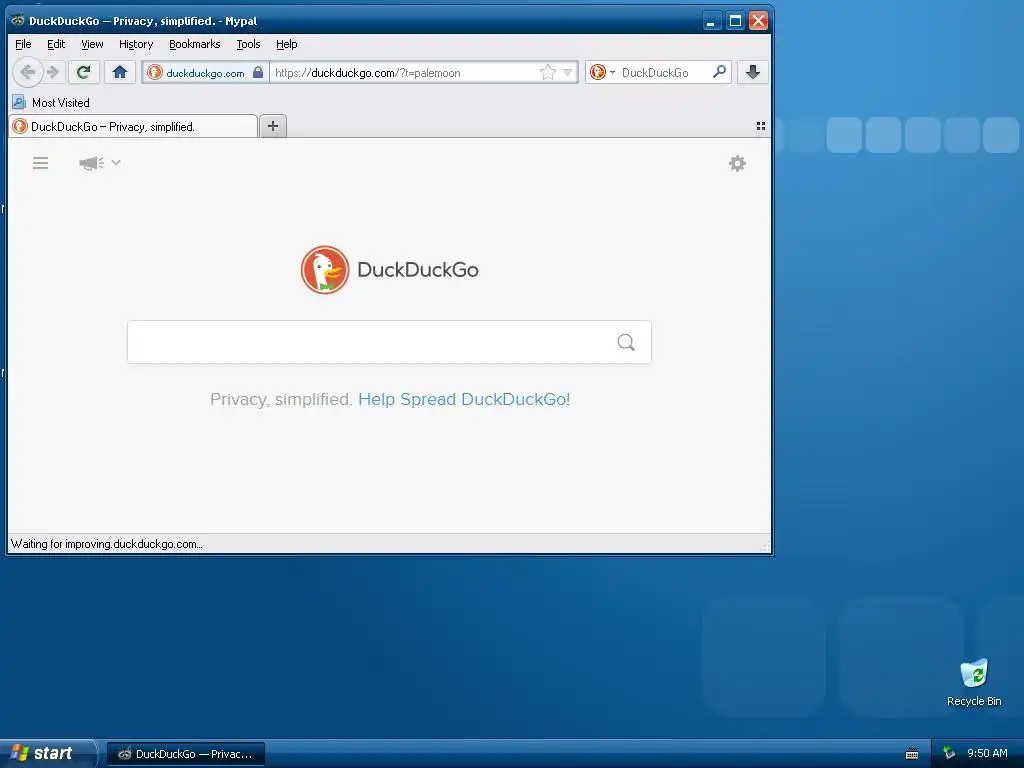The height and width of the screenshot is (768, 1024).
Task: Close the Mypal browser window
Action: 758,21
